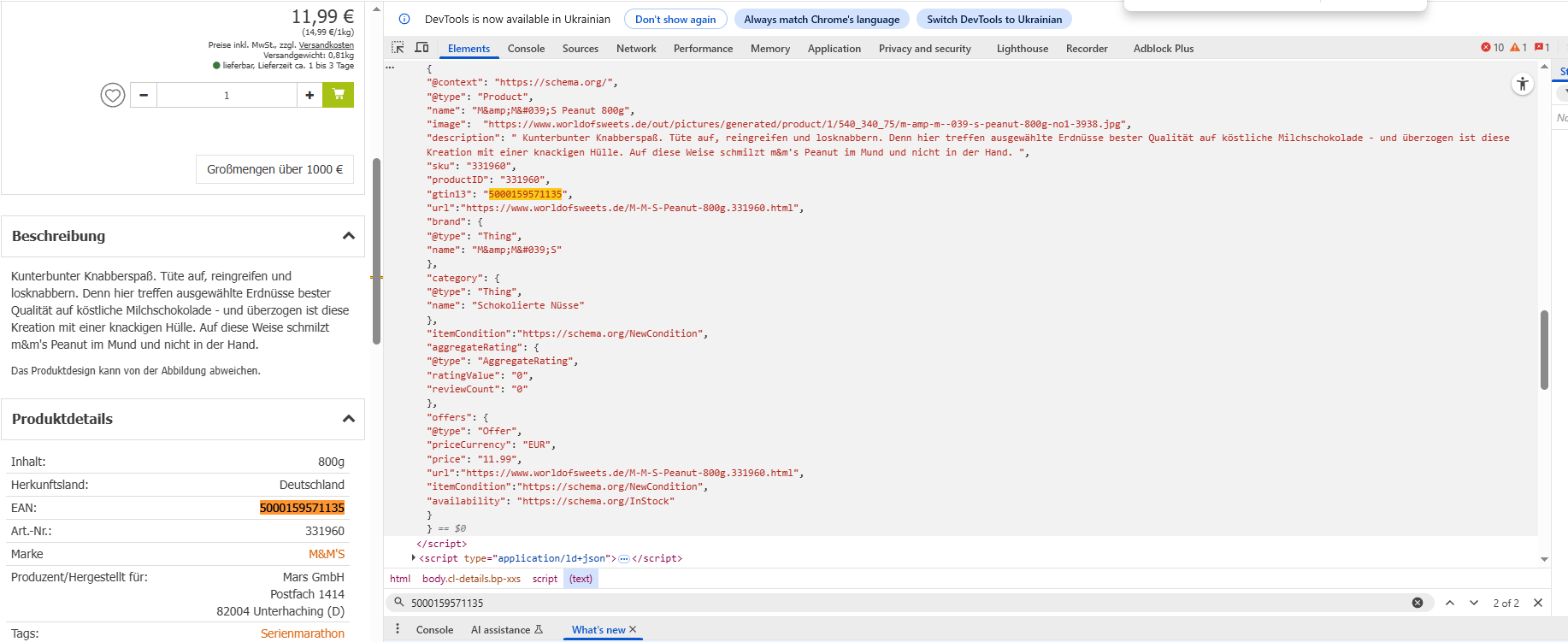This screenshot has height=642, width=1568.
Task: Open the accessibility icon in Elements panel
Action: point(1523,84)
